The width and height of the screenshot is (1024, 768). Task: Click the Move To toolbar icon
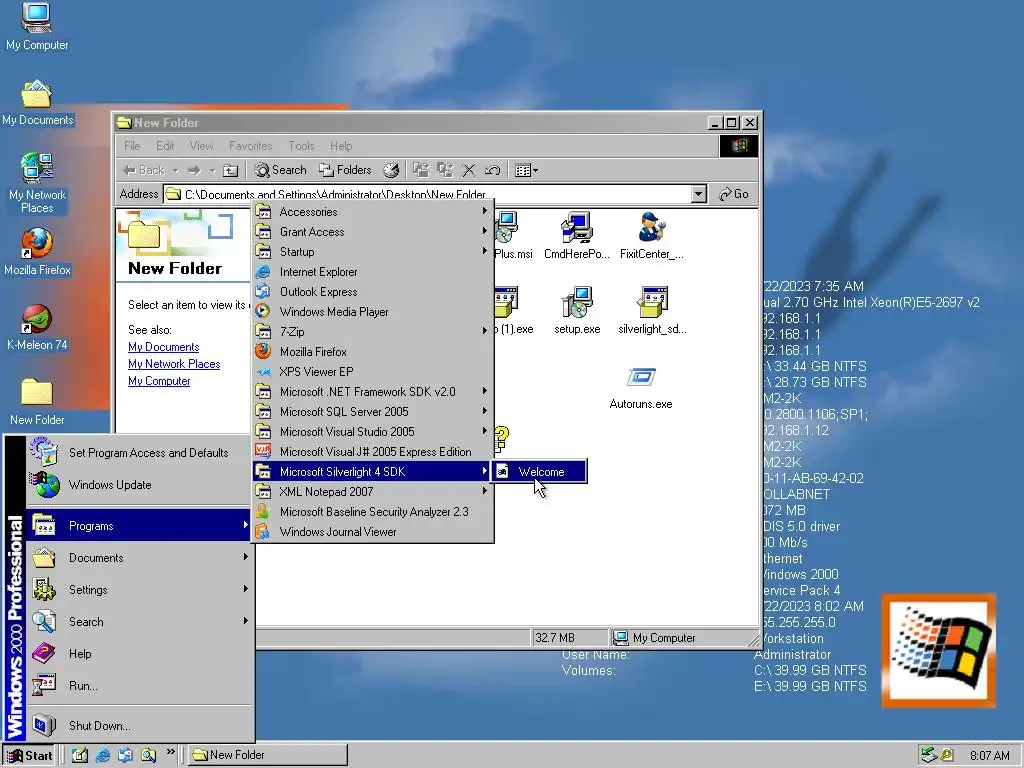tap(421, 170)
